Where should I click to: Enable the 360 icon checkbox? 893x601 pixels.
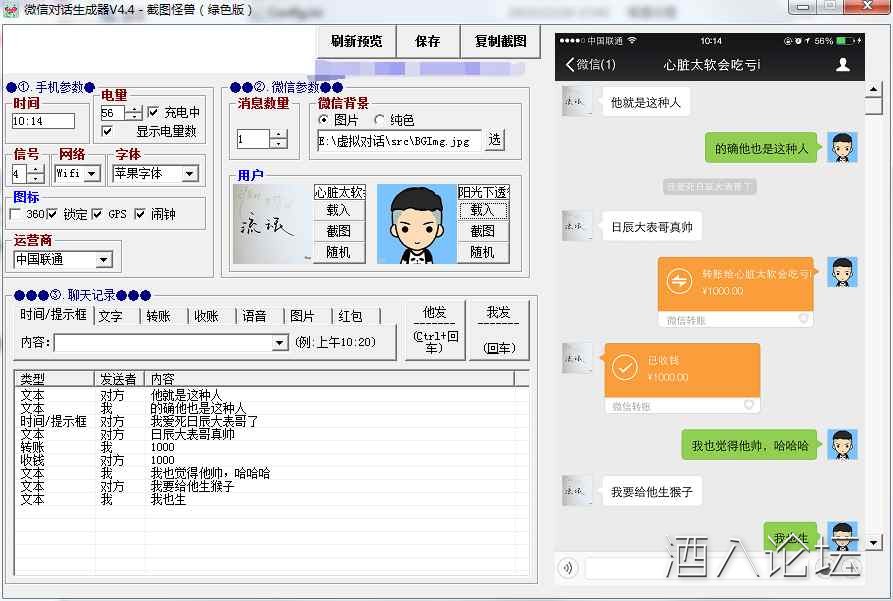(x=16, y=214)
